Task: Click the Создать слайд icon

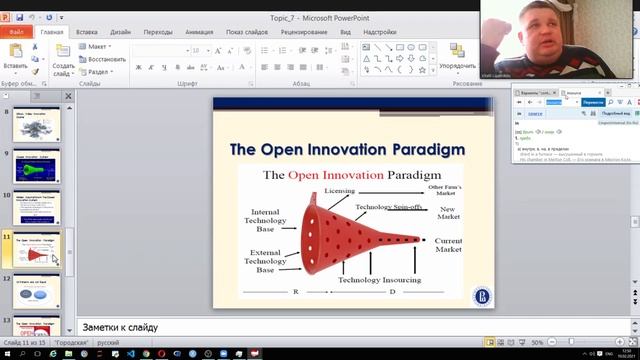Action: pos(63,51)
